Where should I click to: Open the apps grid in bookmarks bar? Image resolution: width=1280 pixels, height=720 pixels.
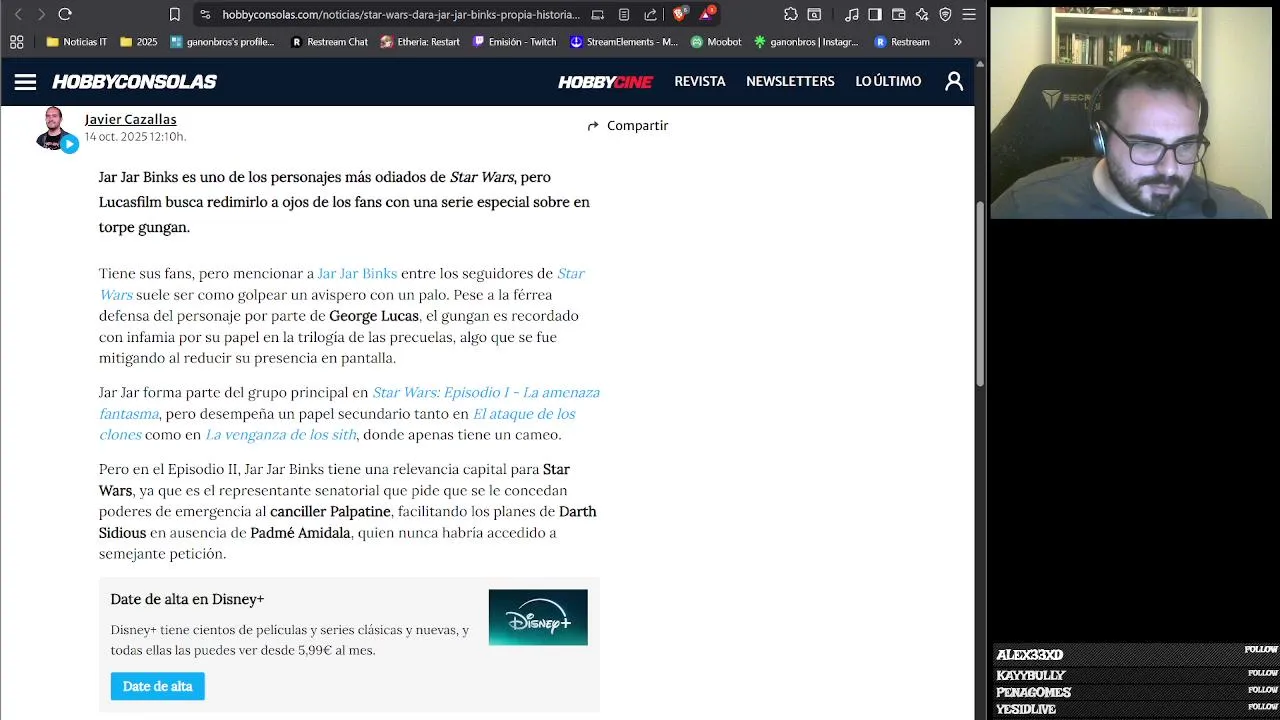pyautogui.click(x=16, y=42)
